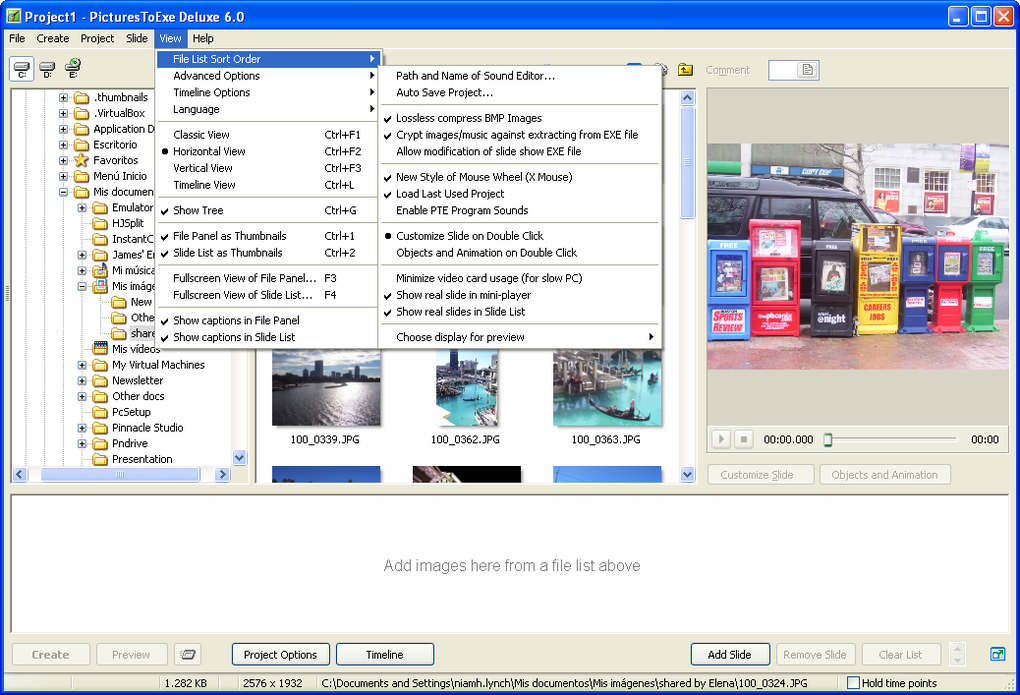1020x695 pixels.
Task: Open the comment template icon button
Action: point(807,70)
